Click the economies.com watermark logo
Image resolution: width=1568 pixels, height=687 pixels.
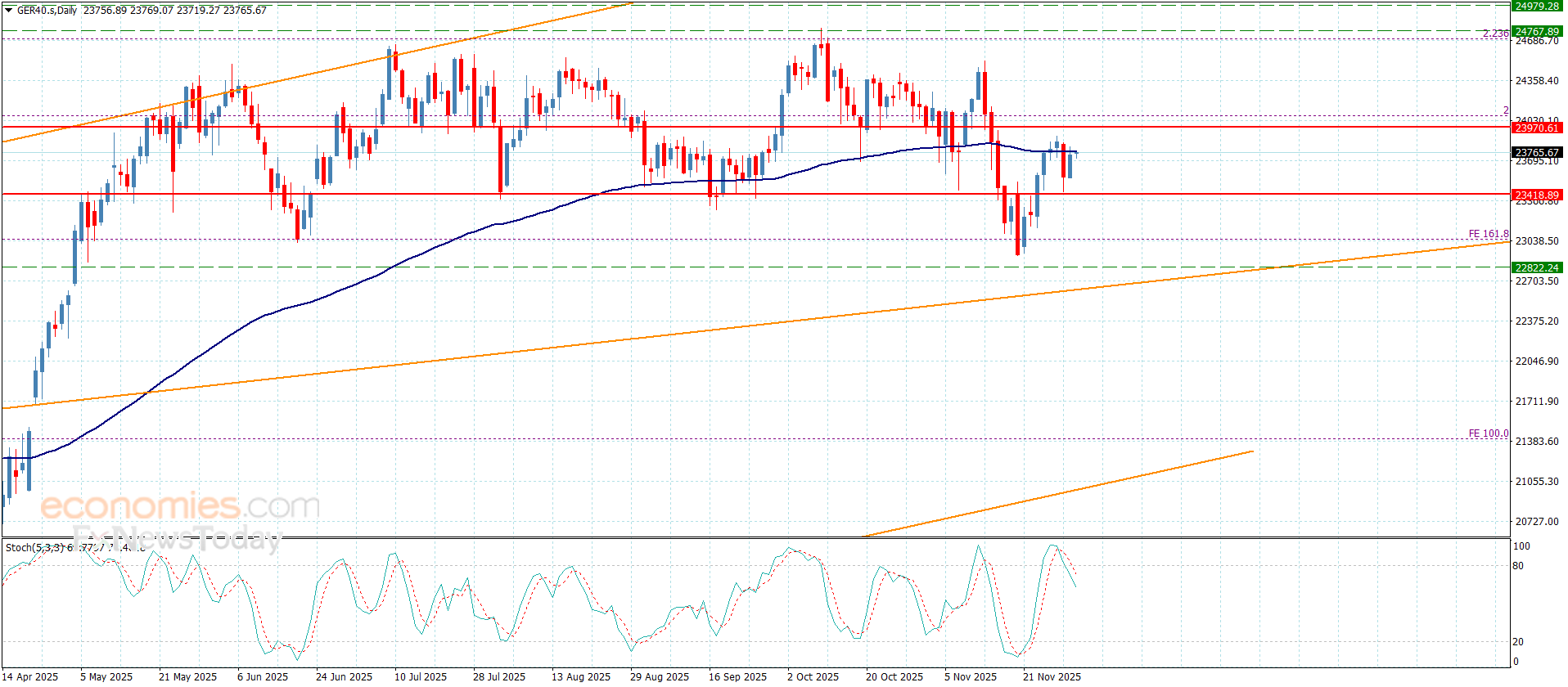click(180, 506)
